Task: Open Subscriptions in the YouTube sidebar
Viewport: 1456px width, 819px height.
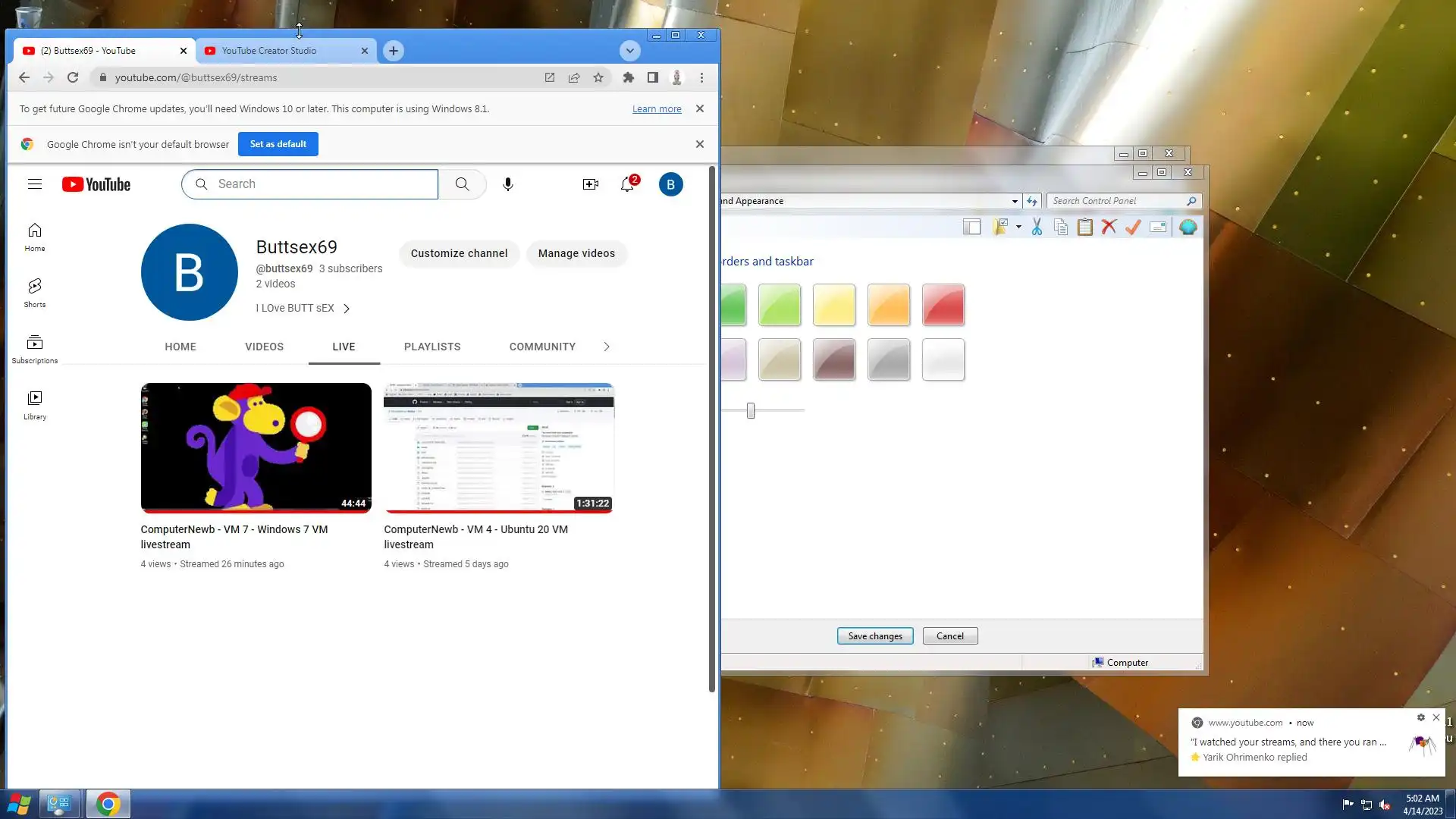Action: click(35, 348)
